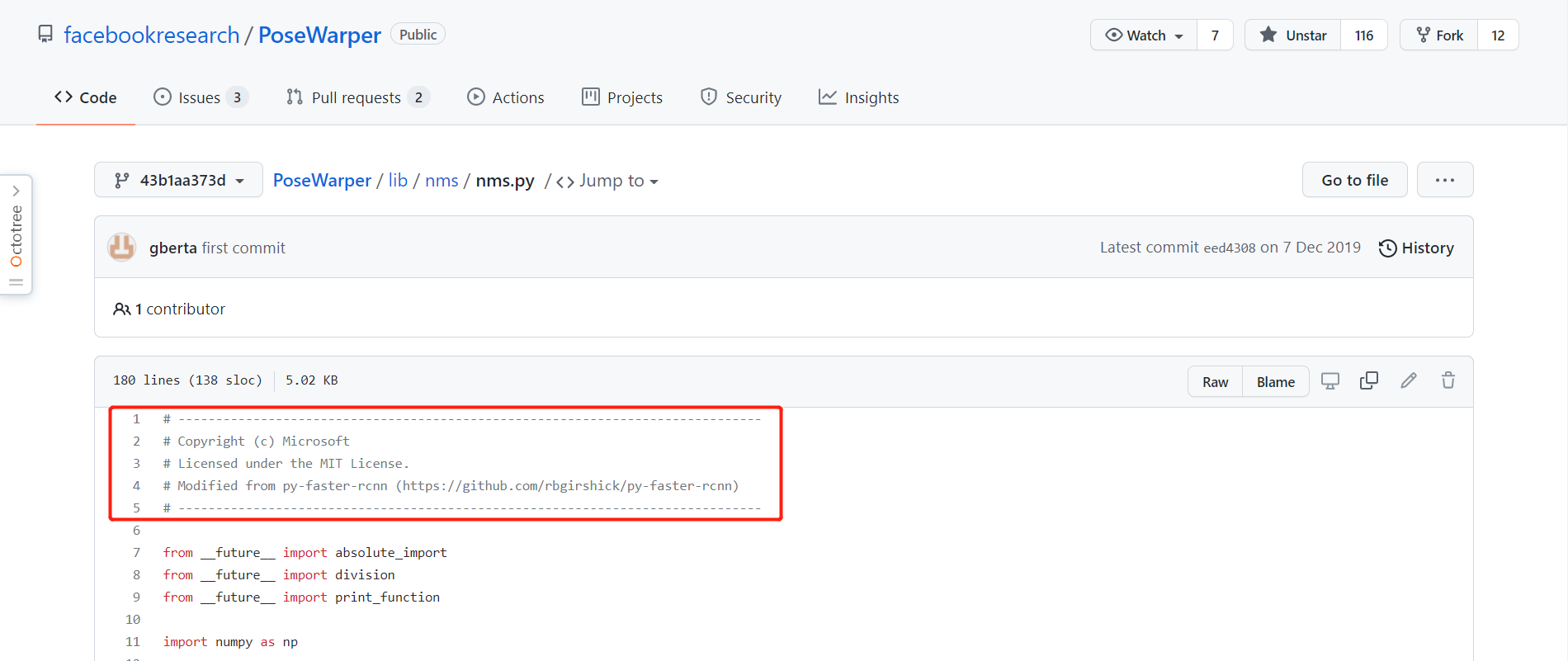Open the Blame view
1568x661 pixels.
[x=1275, y=382]
